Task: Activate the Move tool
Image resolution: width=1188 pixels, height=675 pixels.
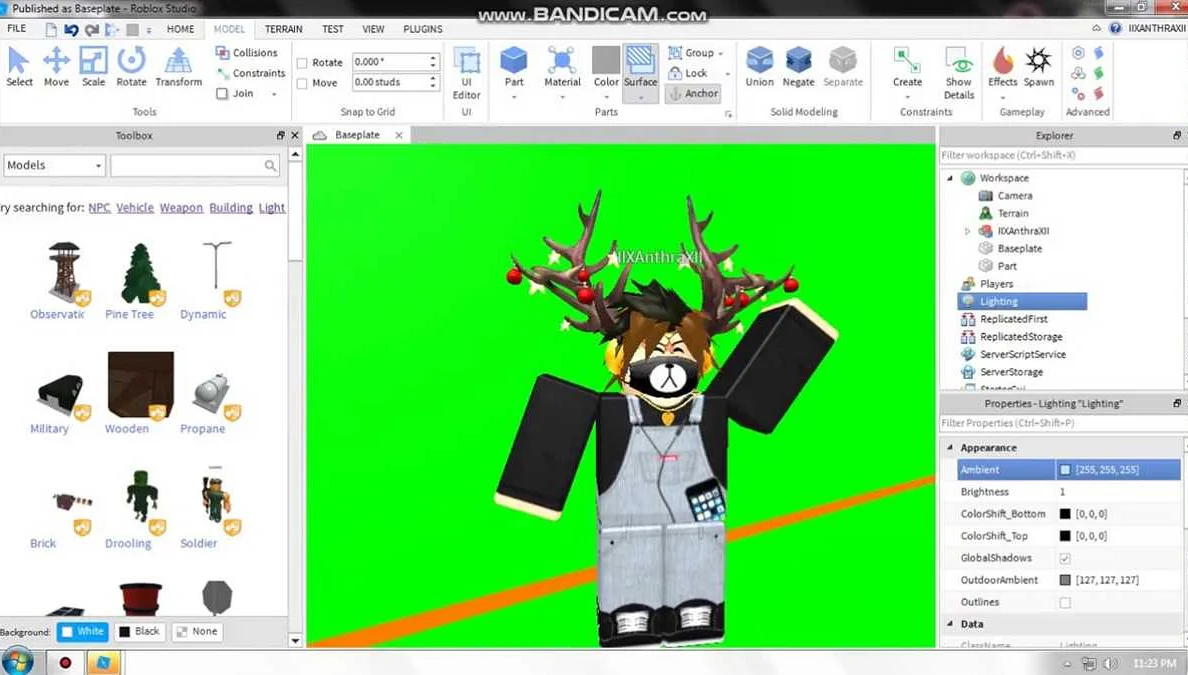Action: pyautogui.click(x=56, y=67)
